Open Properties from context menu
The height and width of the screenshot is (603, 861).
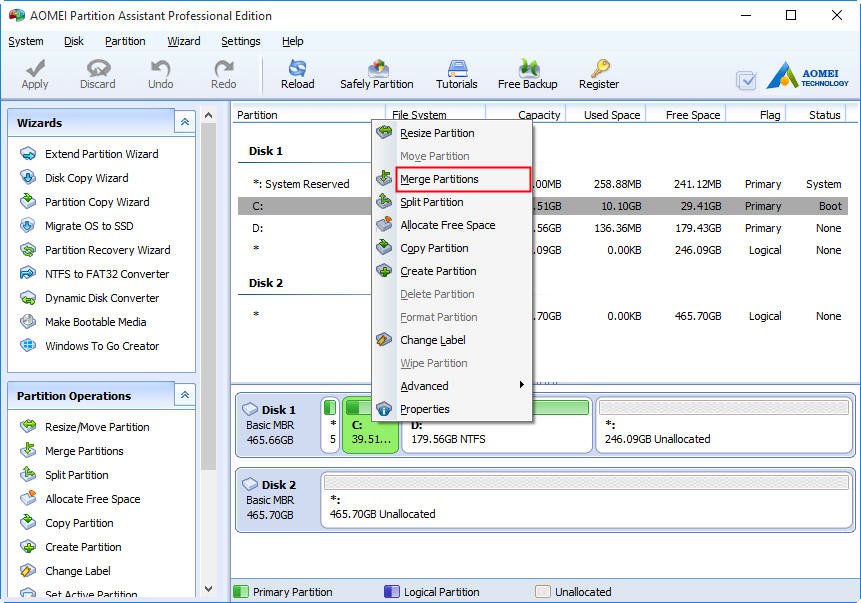point(452,409)
